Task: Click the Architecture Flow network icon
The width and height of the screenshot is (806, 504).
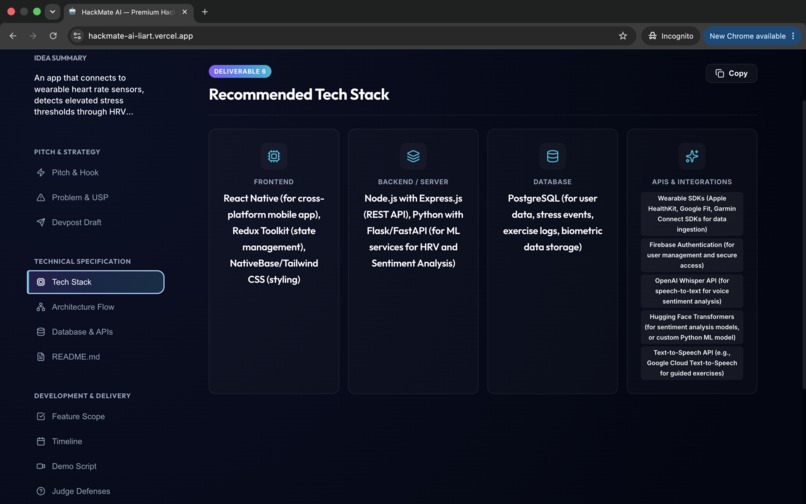Action: pos(41,307)
